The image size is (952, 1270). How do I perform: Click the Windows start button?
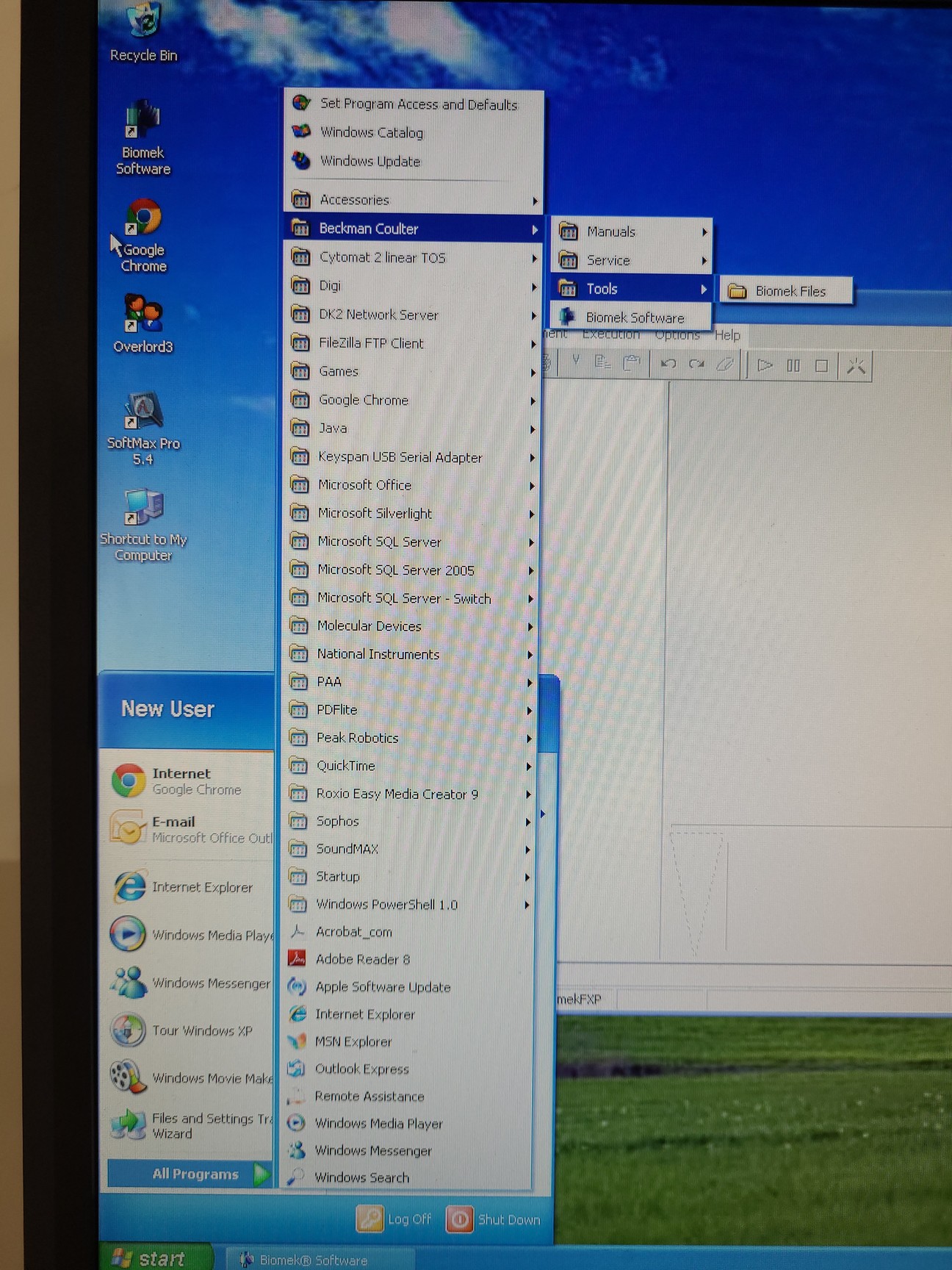(156, 1258)
